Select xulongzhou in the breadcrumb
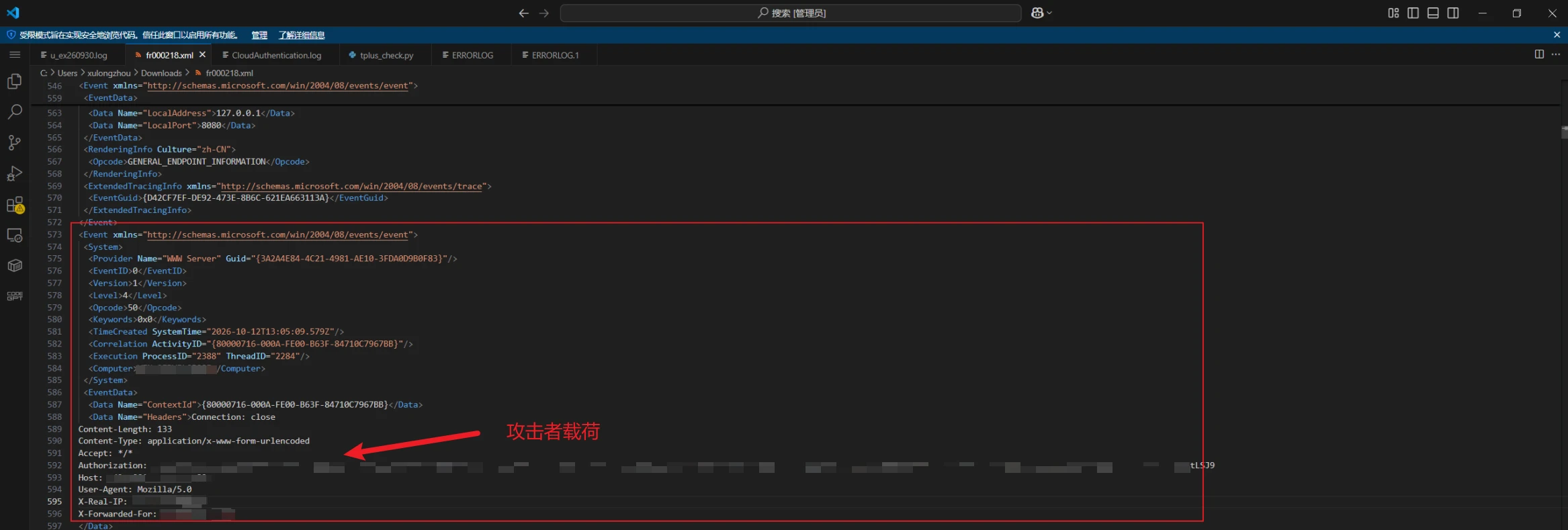The width and height of the screenshot is (1568, 530). point(109,73)
